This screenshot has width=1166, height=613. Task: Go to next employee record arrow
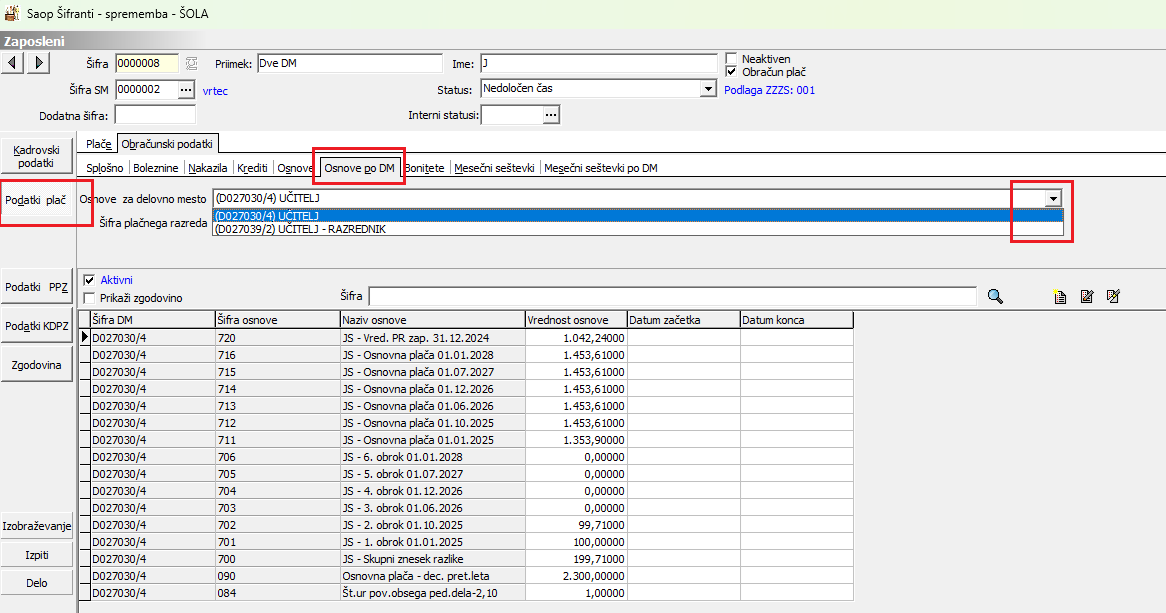[38, 63]
